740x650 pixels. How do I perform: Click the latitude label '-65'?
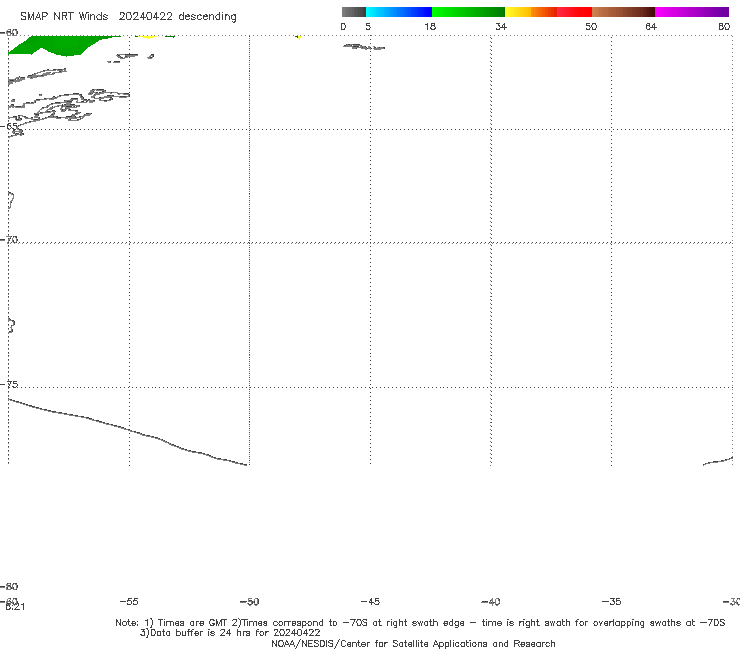[x=9, y=127]
